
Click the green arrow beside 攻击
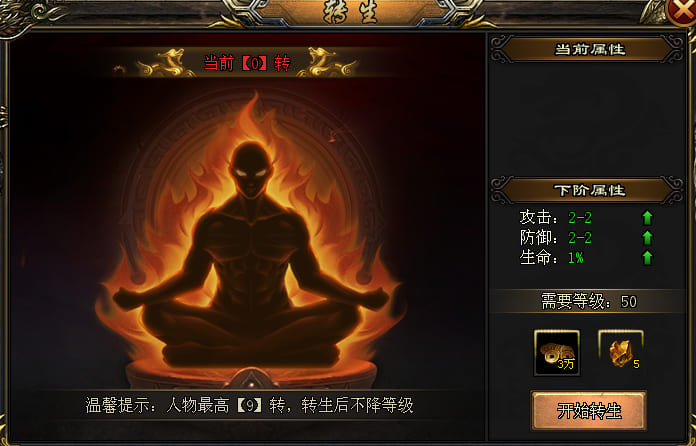tap(647, 217)
